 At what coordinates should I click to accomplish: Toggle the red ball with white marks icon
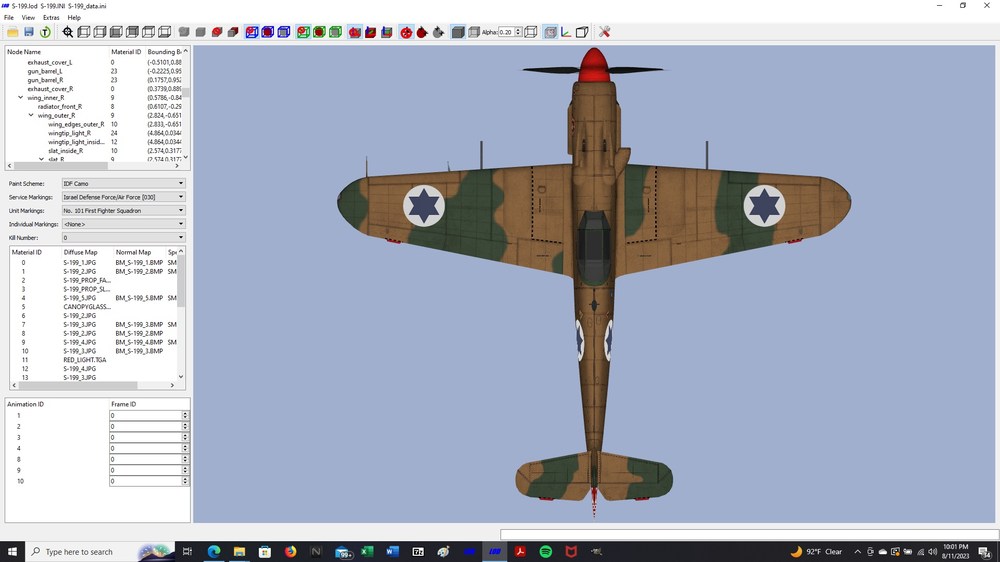click(406, 32)
